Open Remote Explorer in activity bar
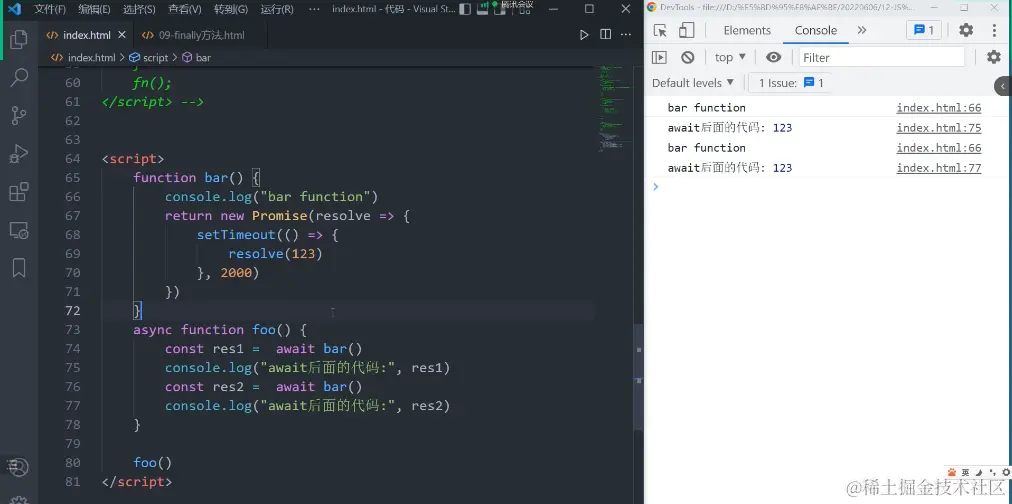The image size is (1012, 504). tap(19, 230)
